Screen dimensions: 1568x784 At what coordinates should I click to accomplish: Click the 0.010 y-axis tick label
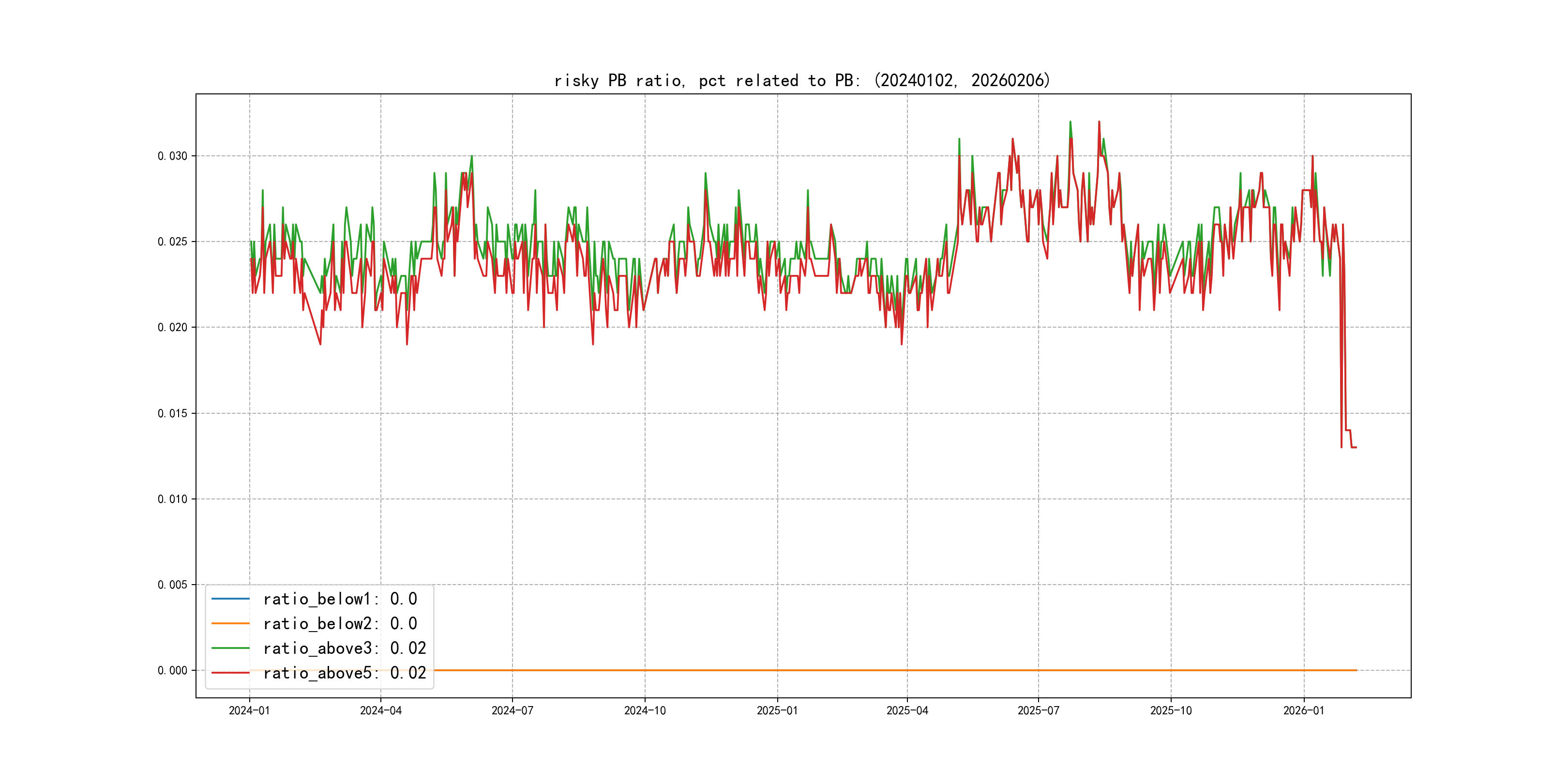point(172,499)
